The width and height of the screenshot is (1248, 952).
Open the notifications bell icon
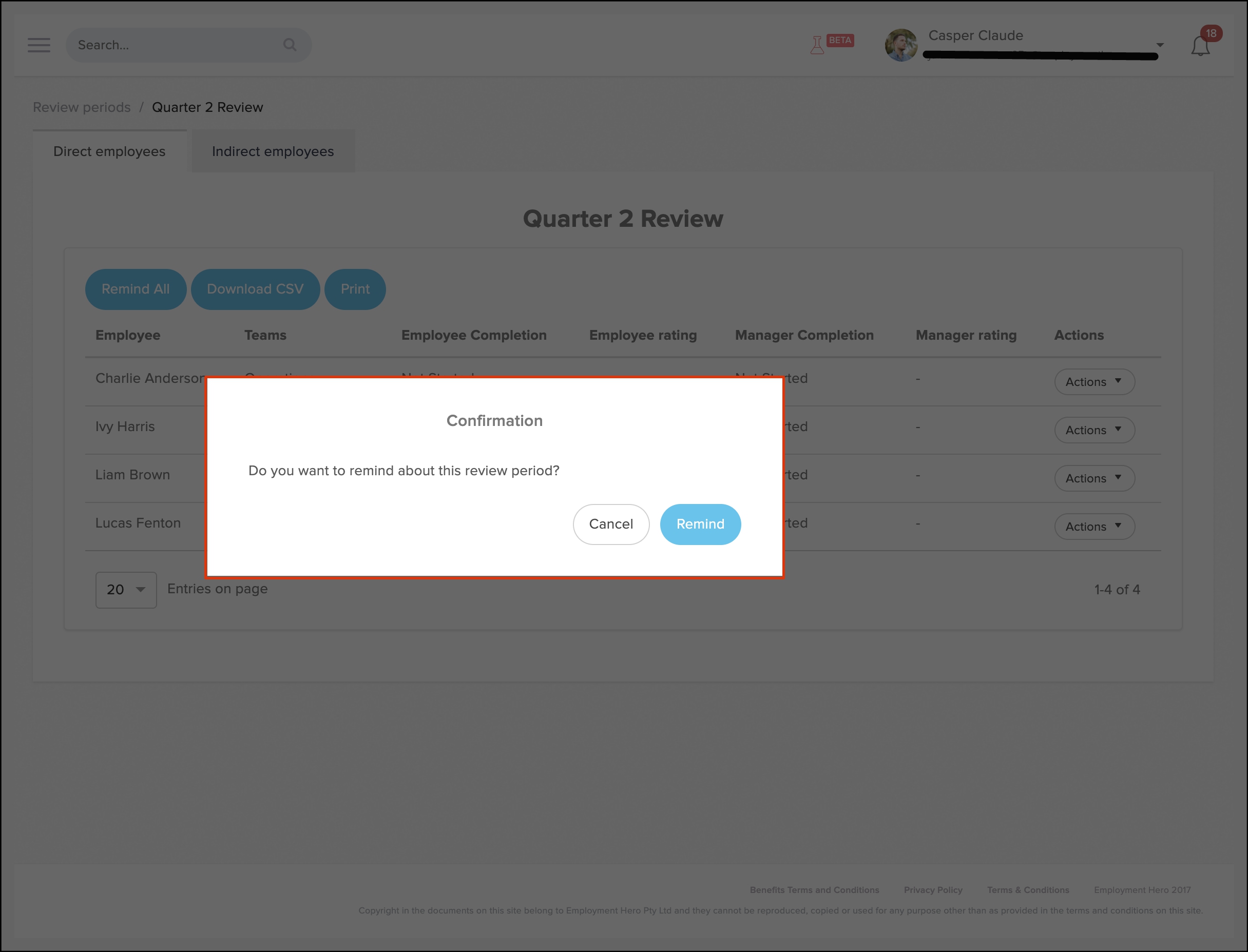coord(1200,46)
